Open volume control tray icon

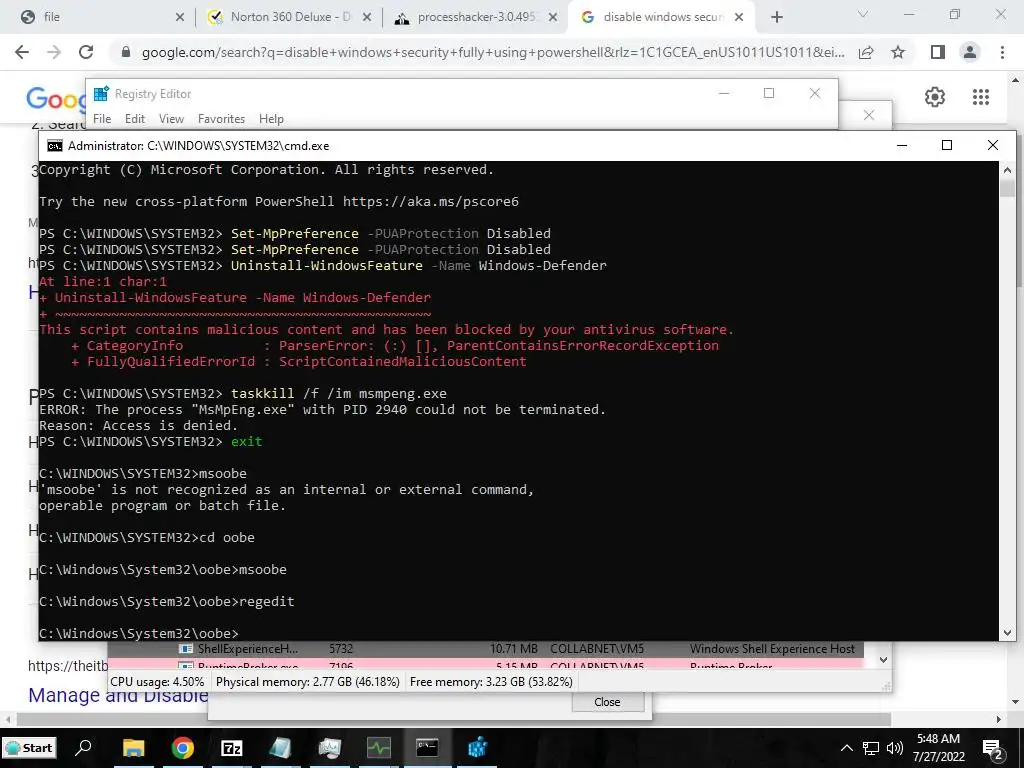click(895, 748)
